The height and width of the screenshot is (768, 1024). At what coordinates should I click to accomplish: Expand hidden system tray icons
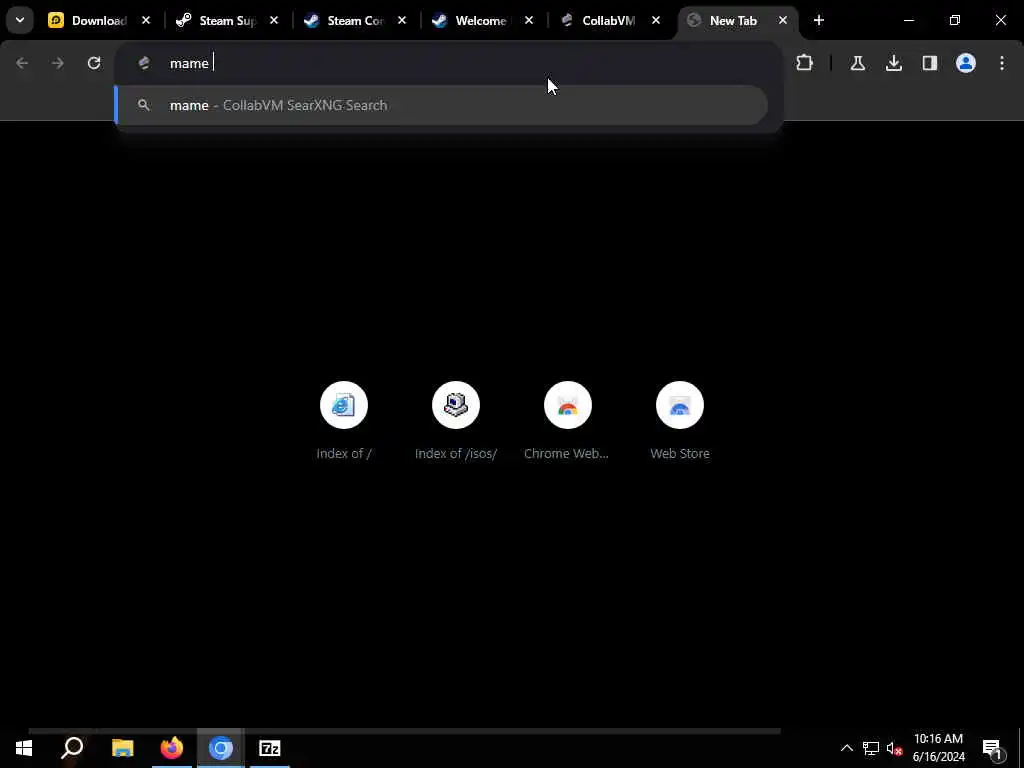846,748
